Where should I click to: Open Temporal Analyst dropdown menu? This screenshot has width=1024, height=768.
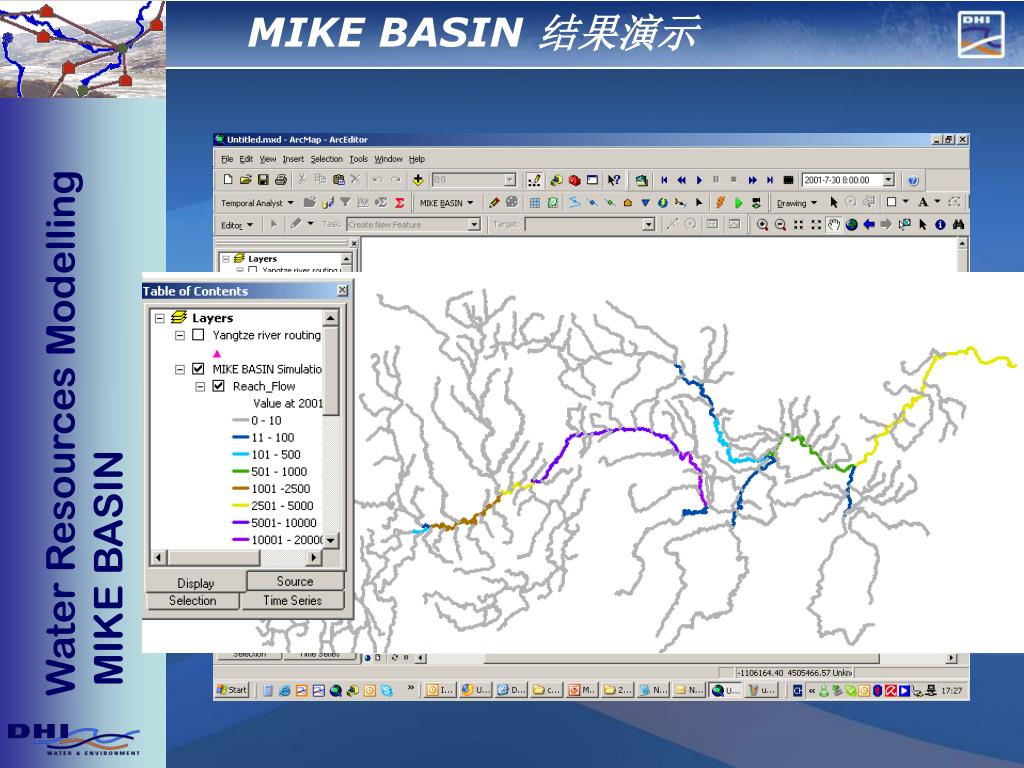(257, 203)
